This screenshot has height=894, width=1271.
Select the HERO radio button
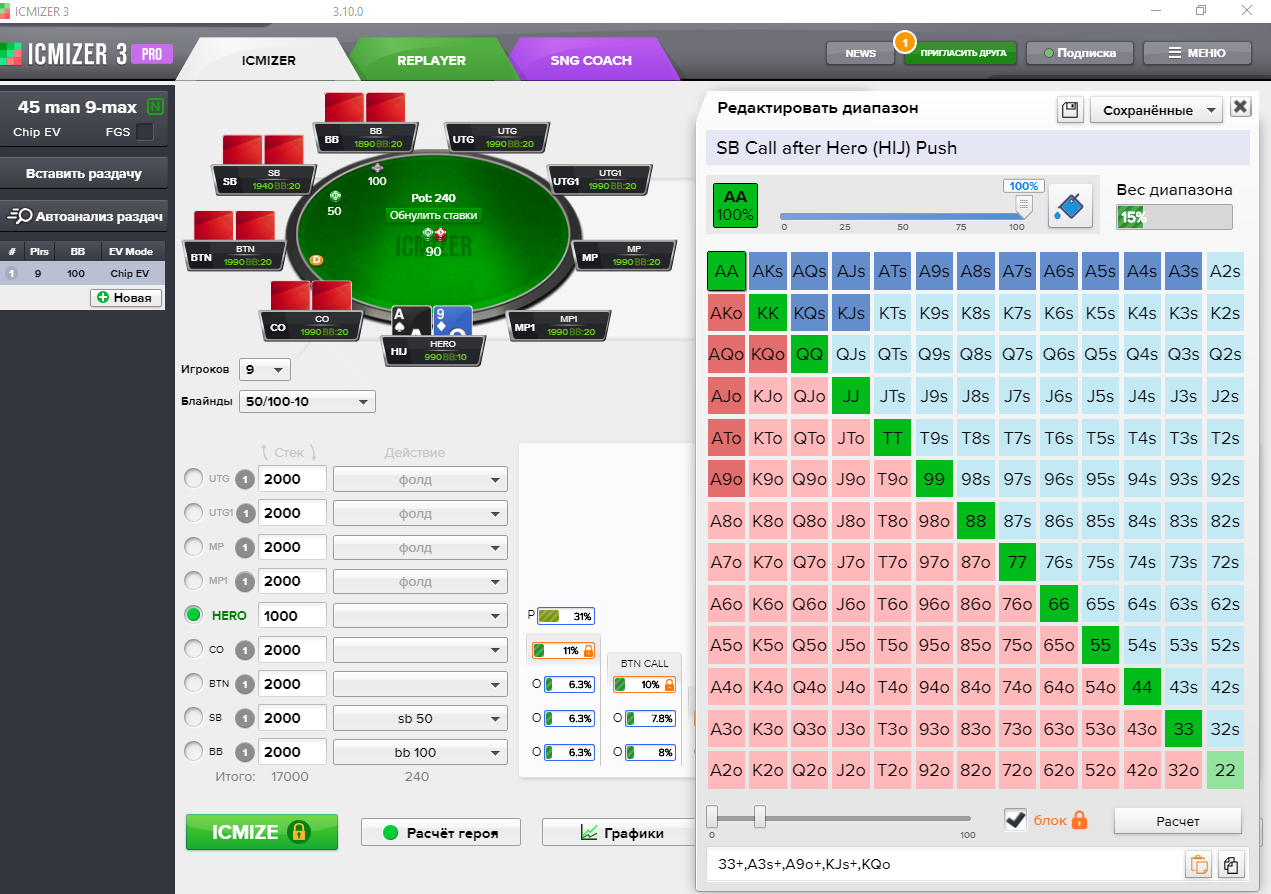193,615
